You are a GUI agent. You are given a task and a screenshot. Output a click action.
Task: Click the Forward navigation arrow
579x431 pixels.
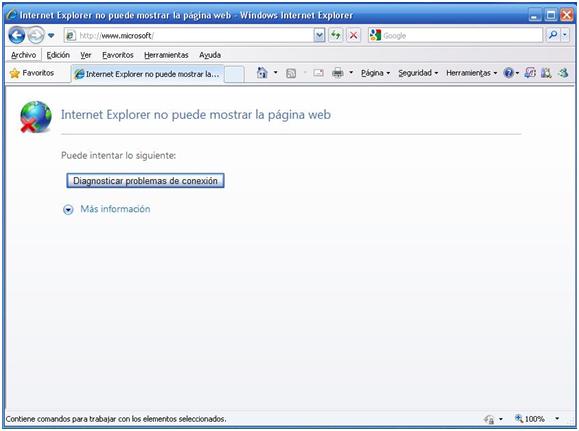[x=35, y=35]
